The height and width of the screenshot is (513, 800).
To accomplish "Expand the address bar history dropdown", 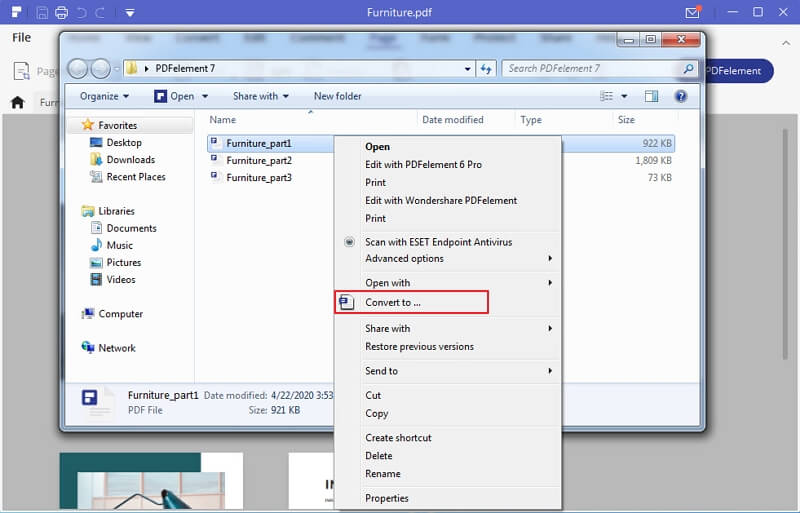I will tap(467, 69).
